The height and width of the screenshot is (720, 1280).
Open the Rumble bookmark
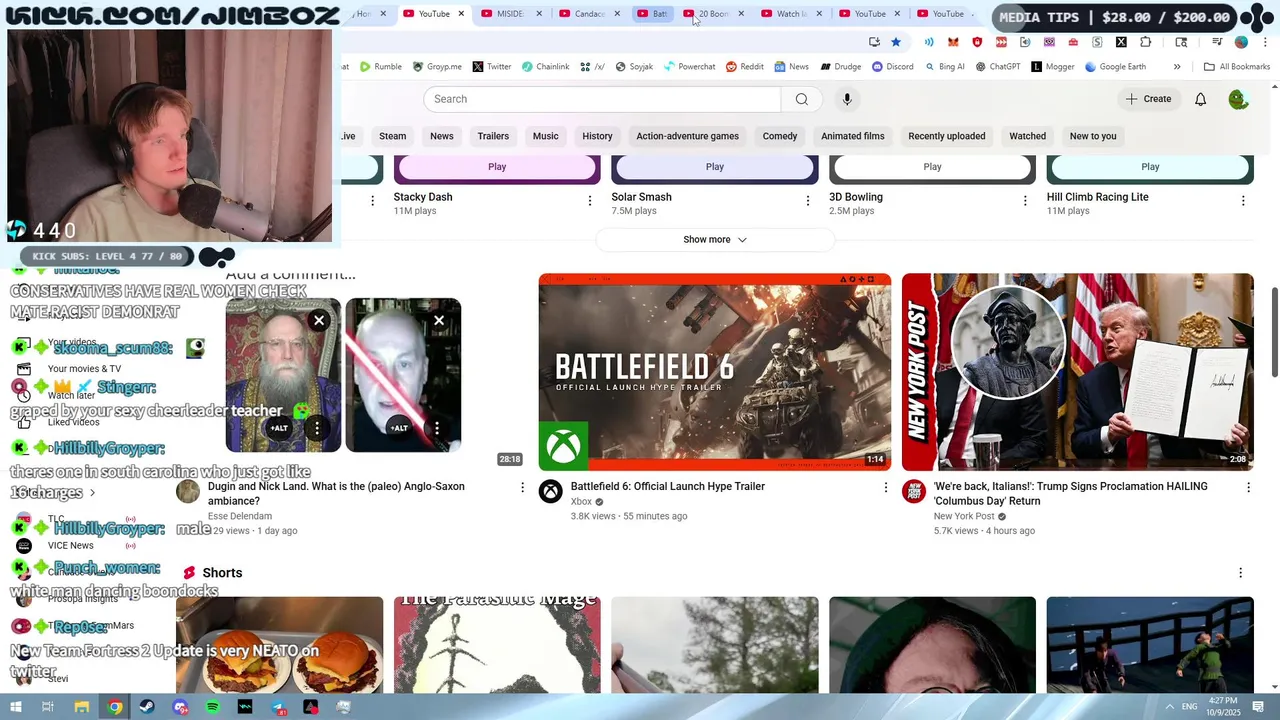pos(381,67)
